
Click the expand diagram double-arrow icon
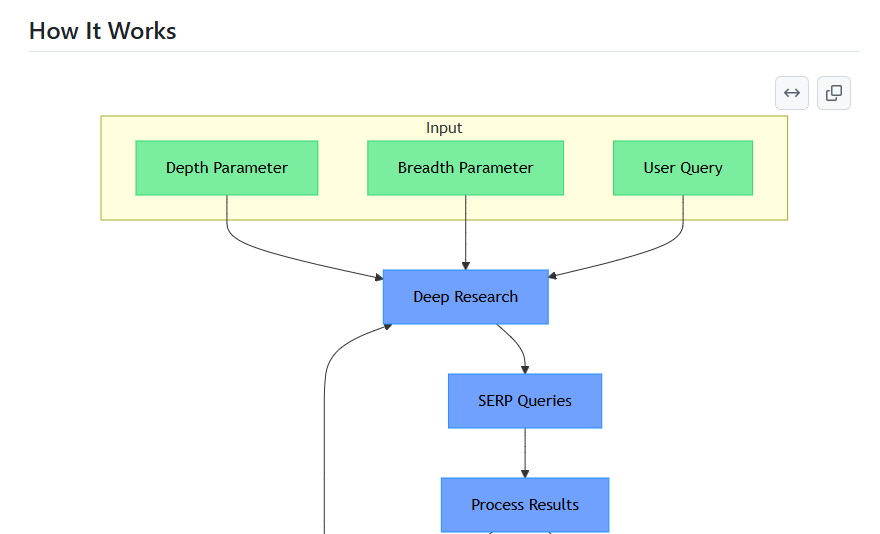[x=791, y=93]
